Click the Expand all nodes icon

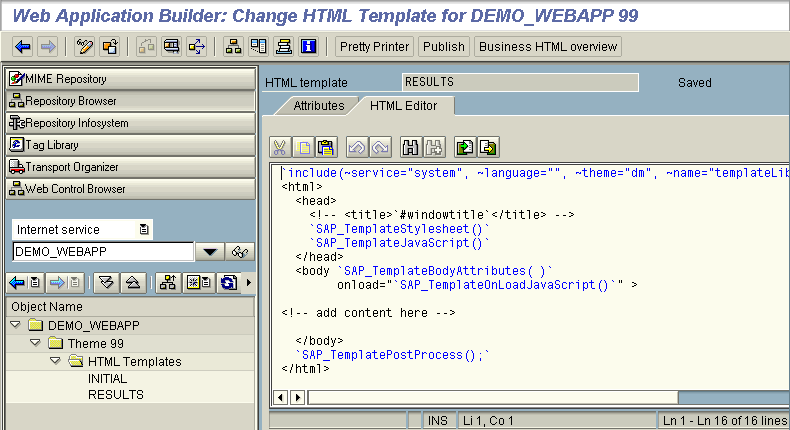[106, 282]
